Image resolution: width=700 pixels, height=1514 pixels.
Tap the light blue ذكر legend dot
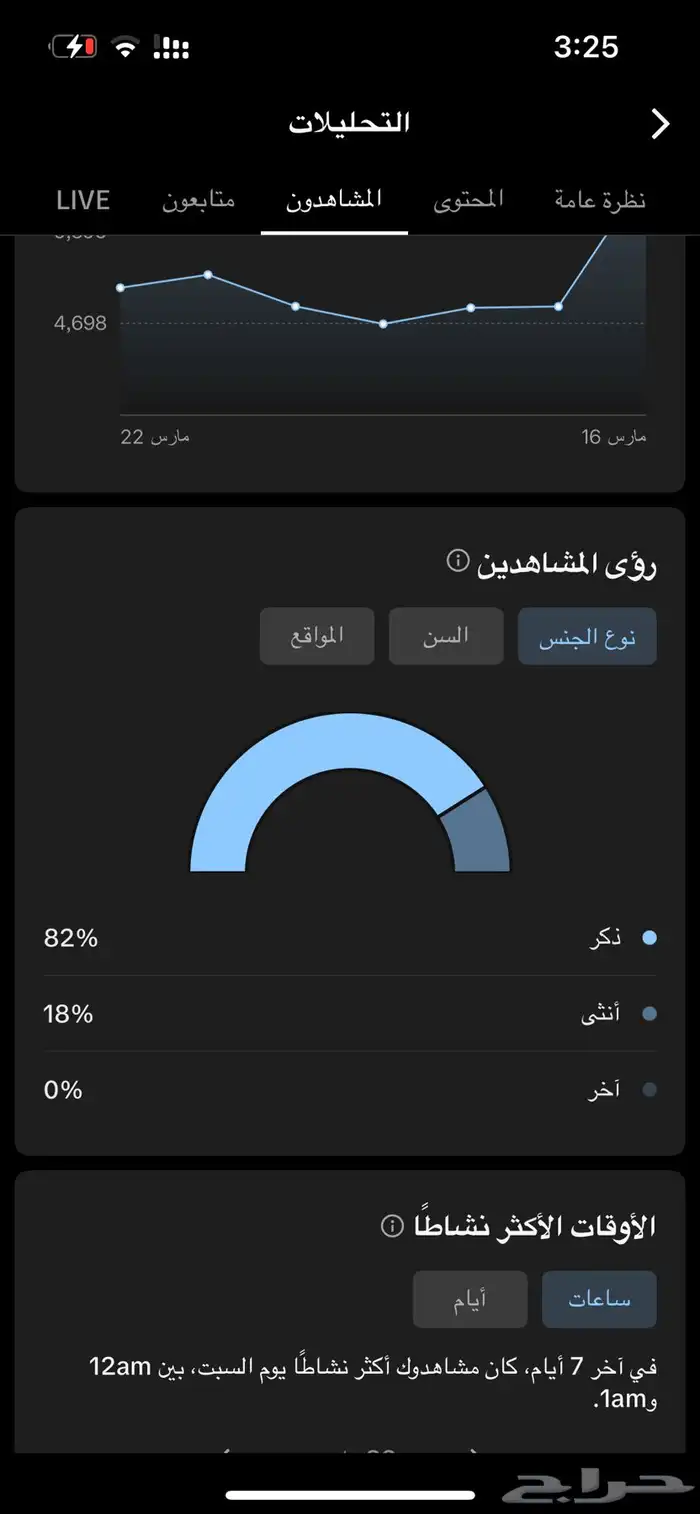pyautogui.click(x=649, y=938)
